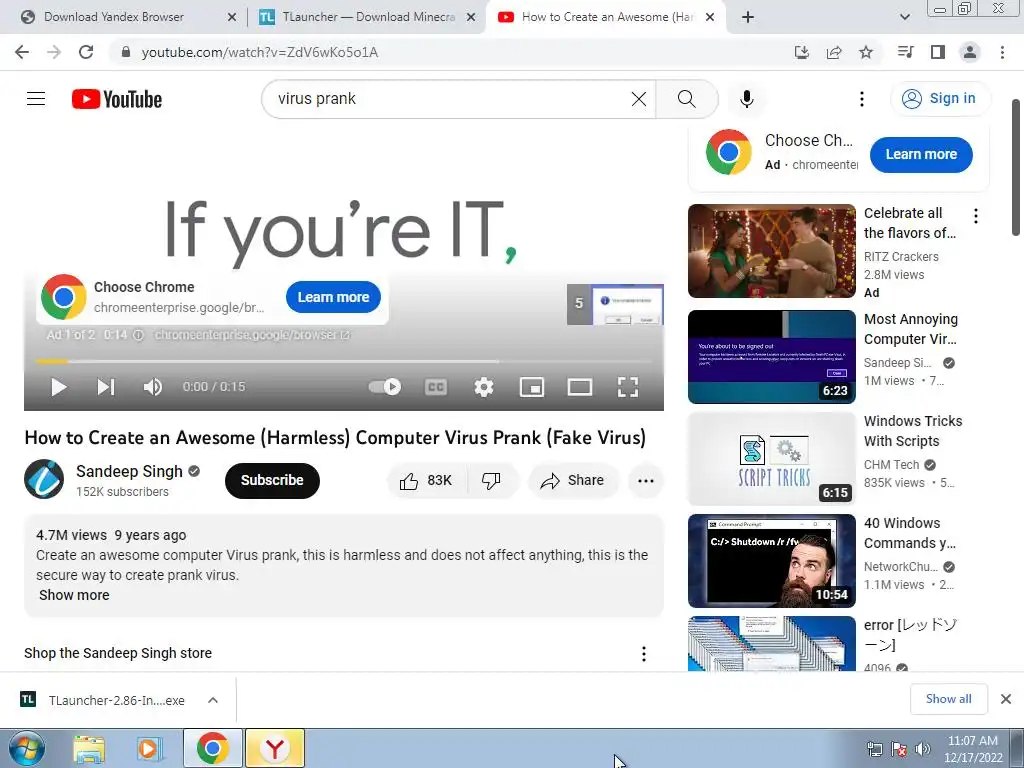Click the address bar URL
The image size is (1024, 768).
[260, 52]
